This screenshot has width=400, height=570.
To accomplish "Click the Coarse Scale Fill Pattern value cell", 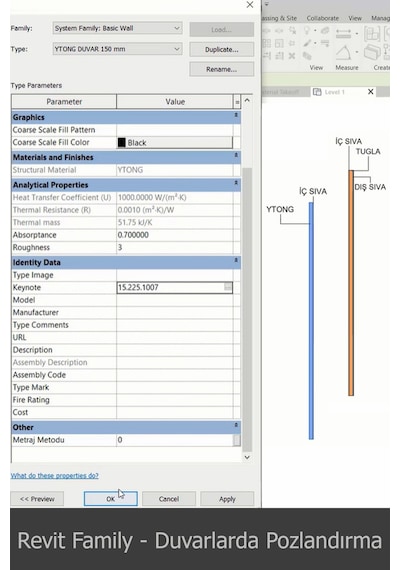I will click(175, 130).
